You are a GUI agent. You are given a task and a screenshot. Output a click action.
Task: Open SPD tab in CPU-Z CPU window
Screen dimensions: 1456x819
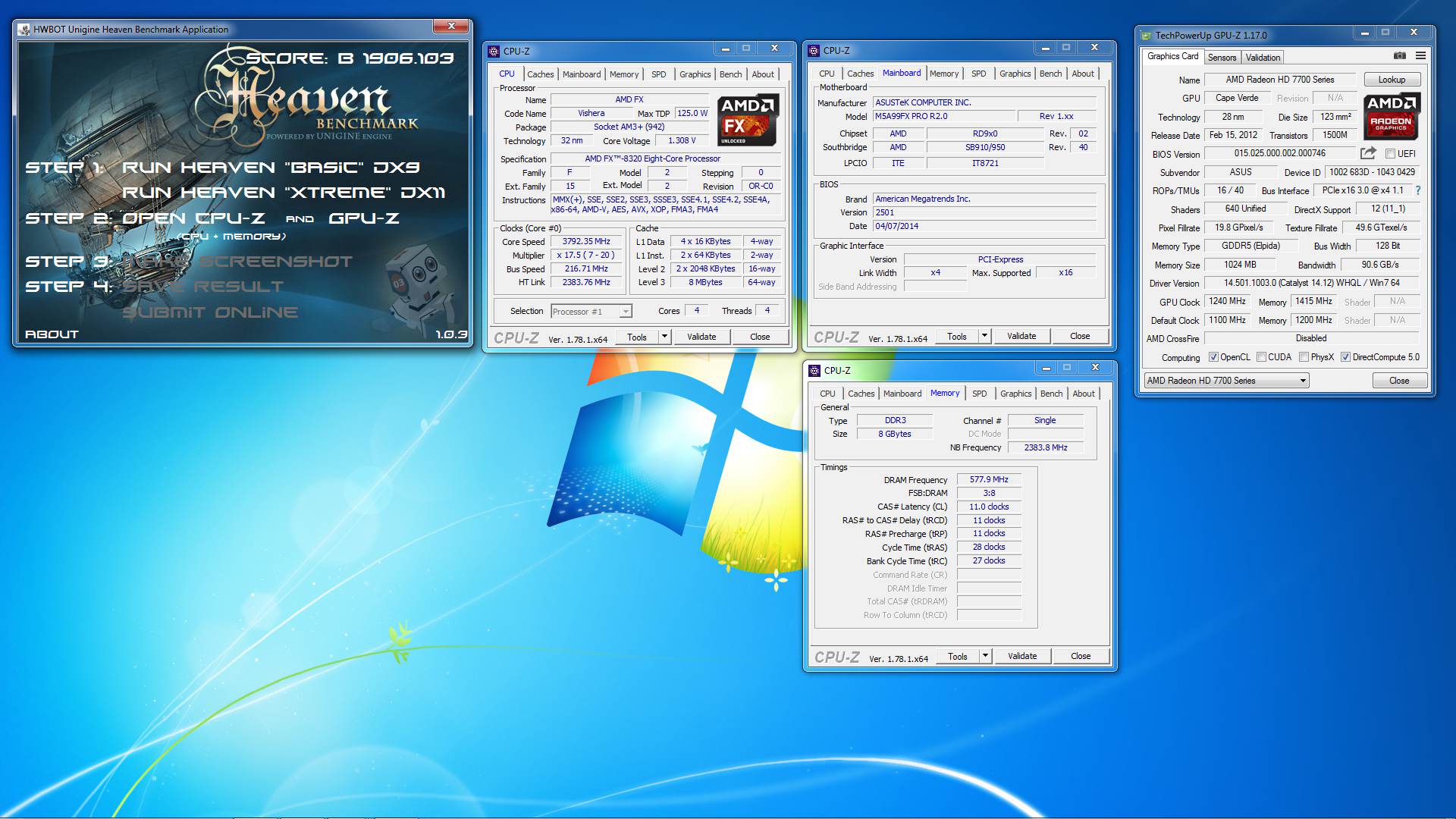(x=658, y=74)
